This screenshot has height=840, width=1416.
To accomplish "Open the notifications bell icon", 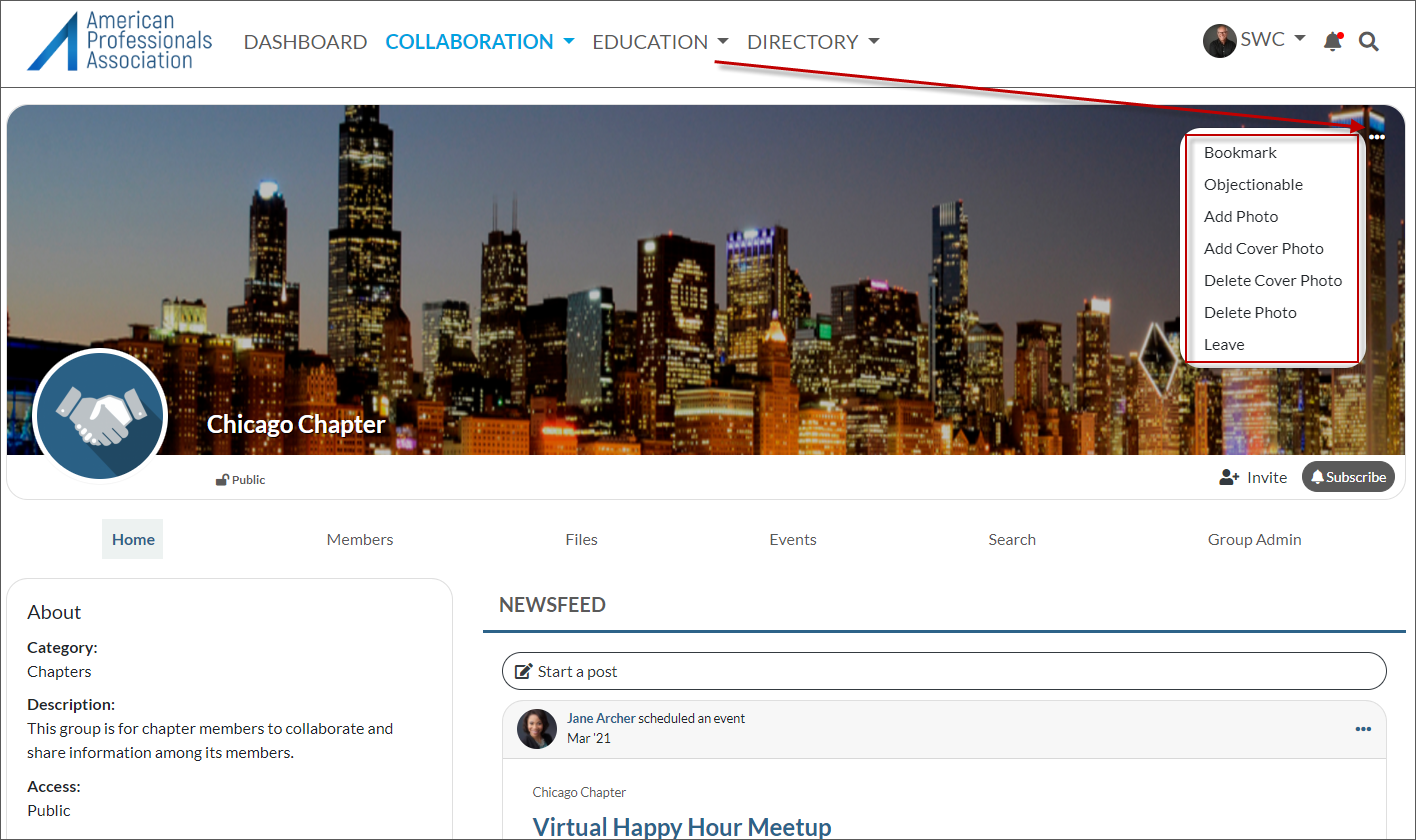I will (x=1332, y=41).
